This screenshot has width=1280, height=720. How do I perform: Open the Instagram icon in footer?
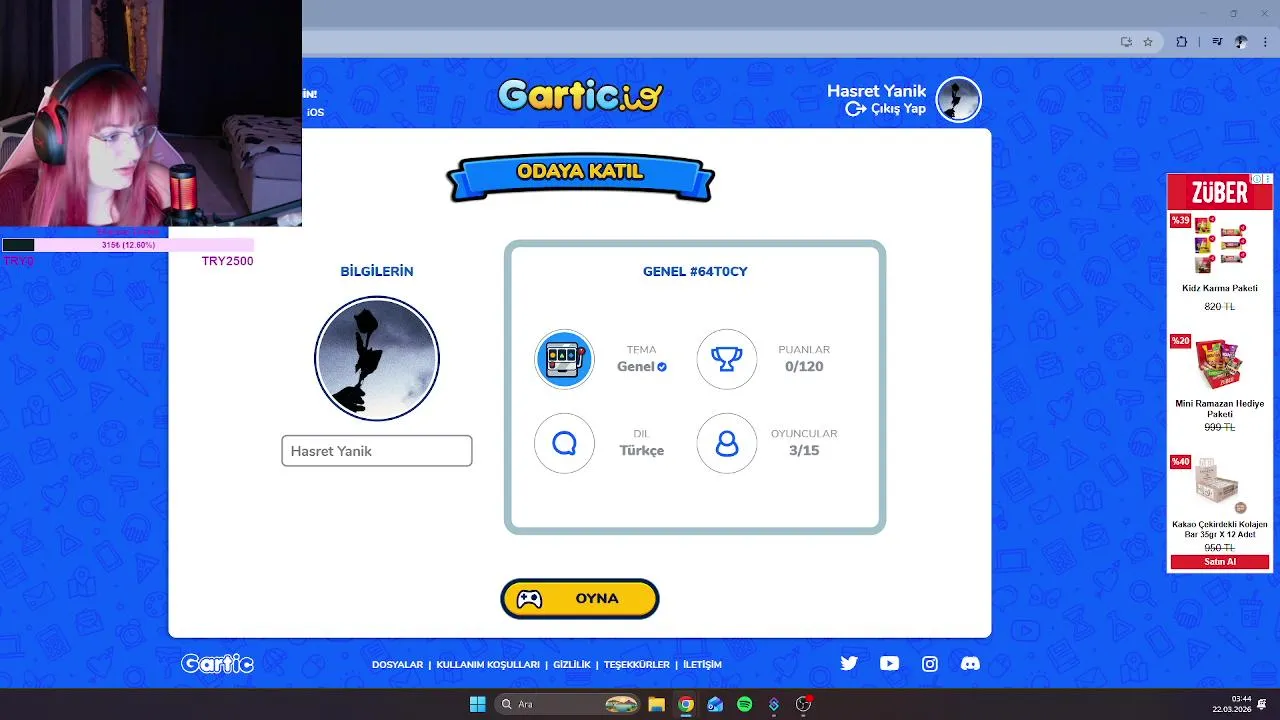tap(930, 663)
